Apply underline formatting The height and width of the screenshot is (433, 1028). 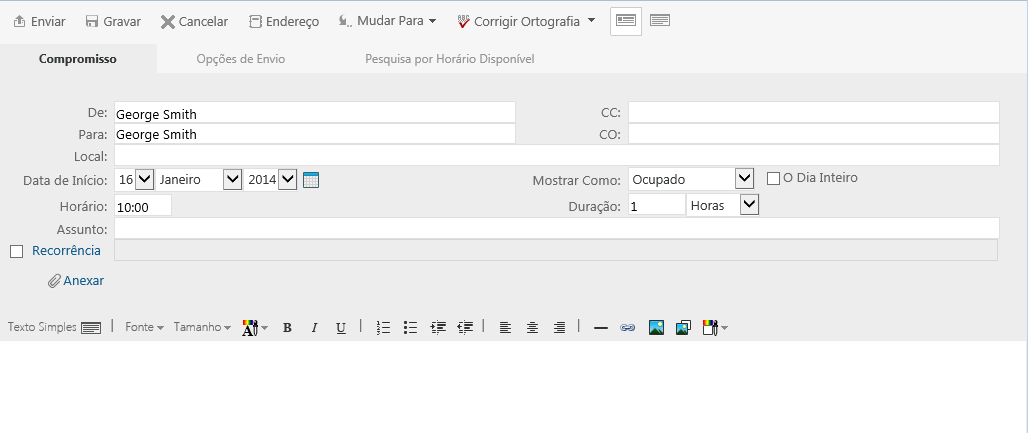[341, 327]
